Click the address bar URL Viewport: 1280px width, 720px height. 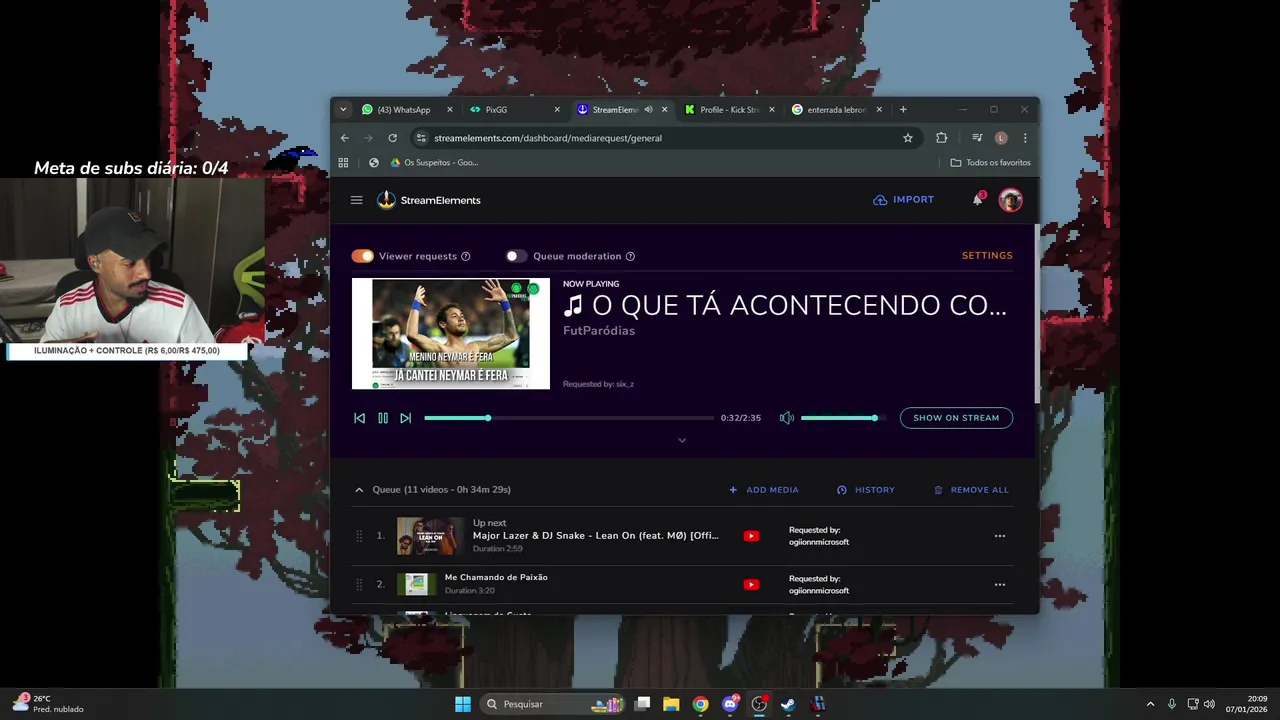[x=548, y=138]
